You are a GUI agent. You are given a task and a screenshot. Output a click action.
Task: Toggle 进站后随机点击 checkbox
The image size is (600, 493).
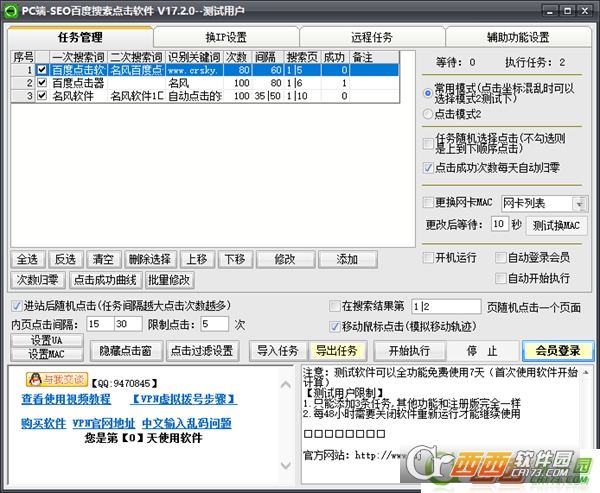coord(16,306)
